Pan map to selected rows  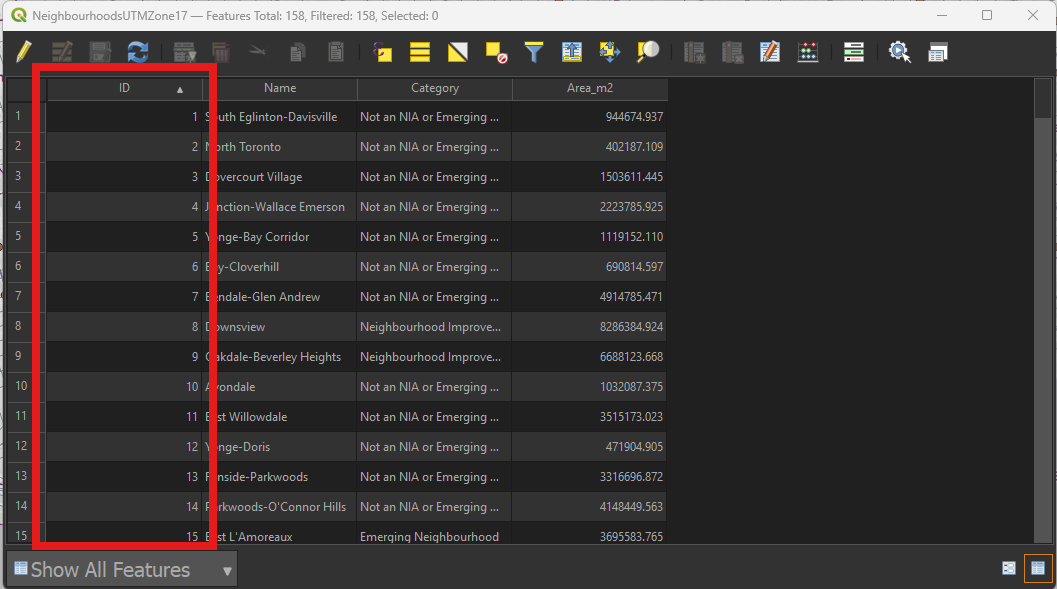pos(609,52)
